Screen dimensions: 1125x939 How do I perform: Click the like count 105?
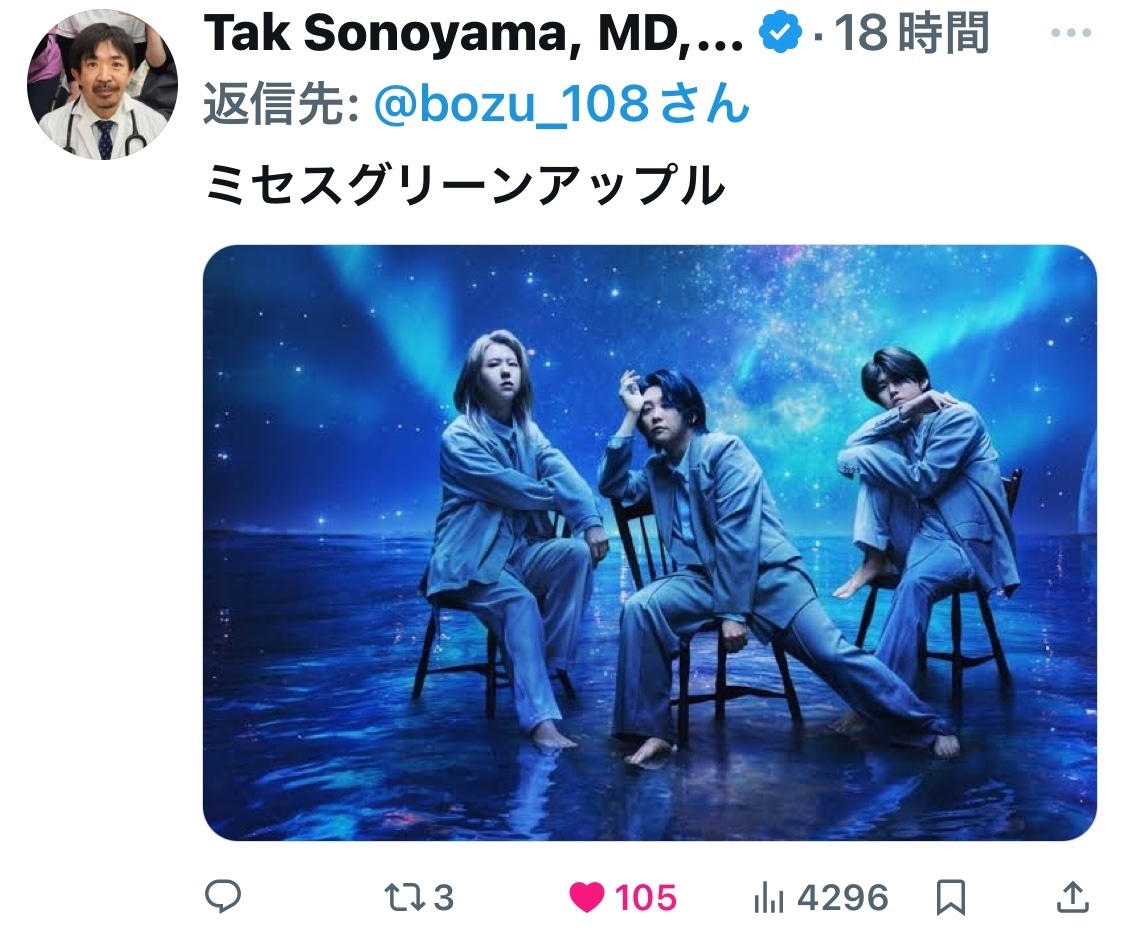645,898
